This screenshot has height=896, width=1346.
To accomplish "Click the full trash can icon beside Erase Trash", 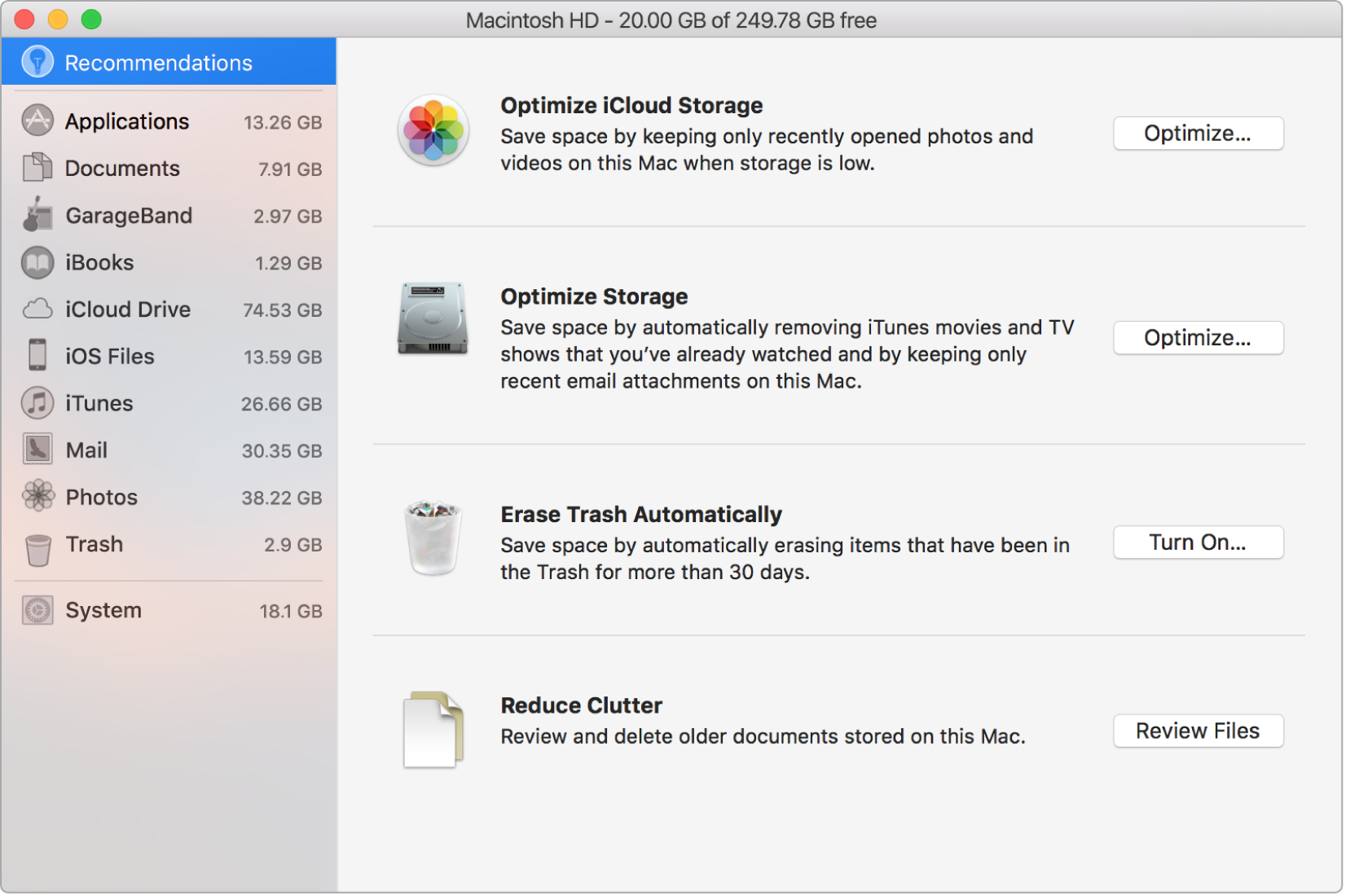I will [x=433, y=538].
